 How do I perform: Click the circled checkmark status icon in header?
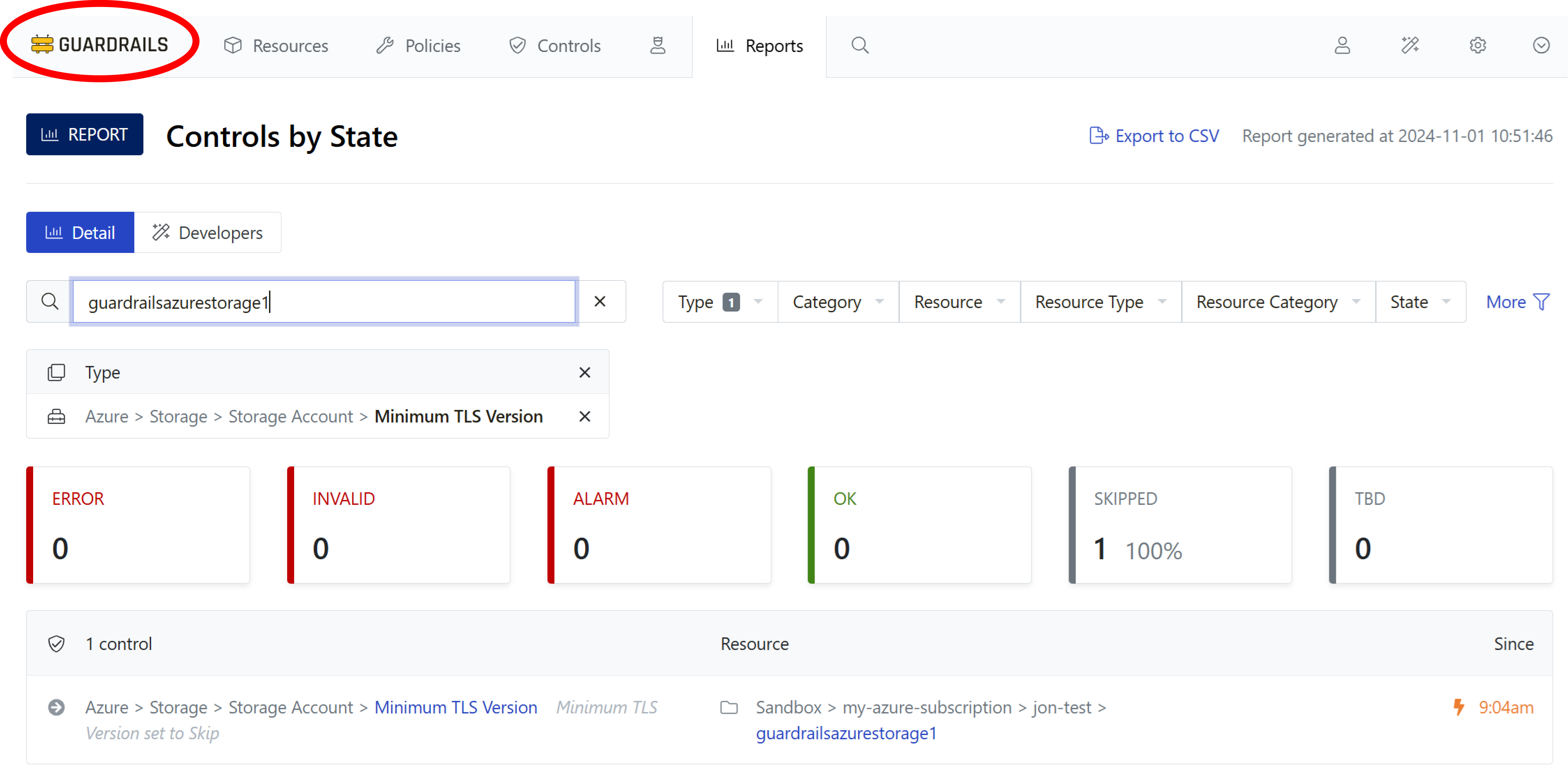[x=1540, y=46]
